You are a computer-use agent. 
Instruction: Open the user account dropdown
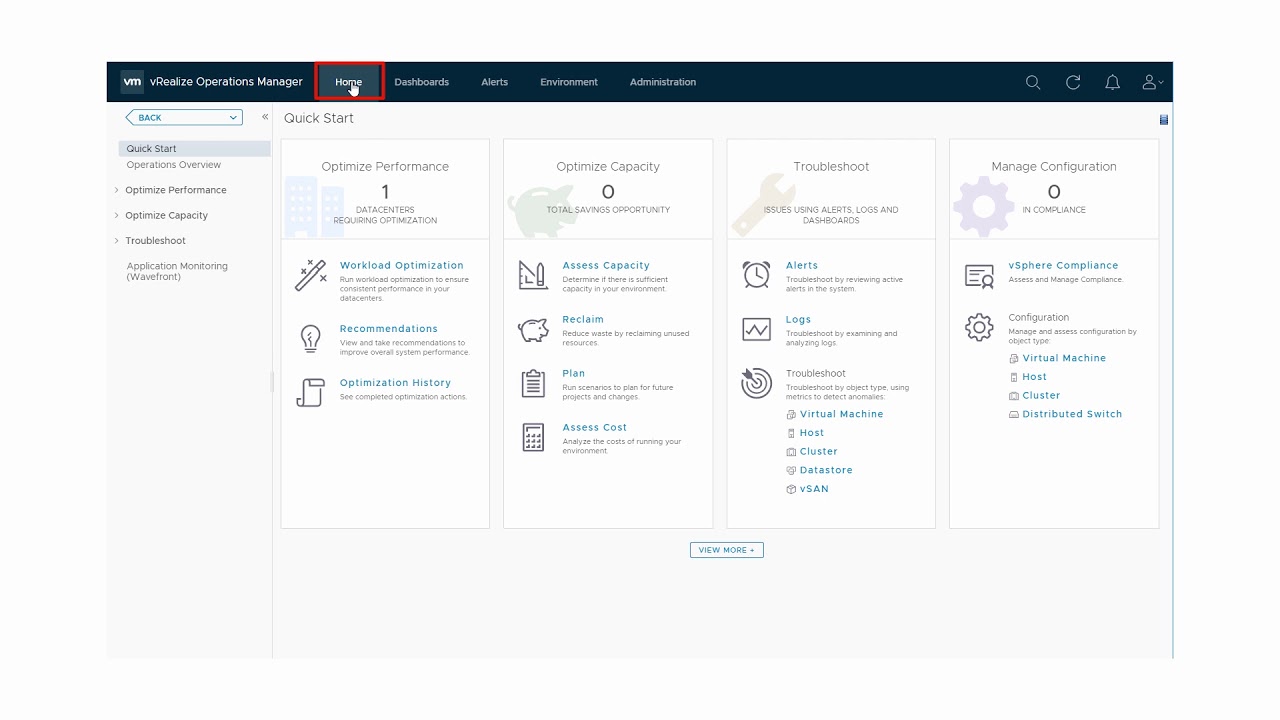pos(1152,82)
